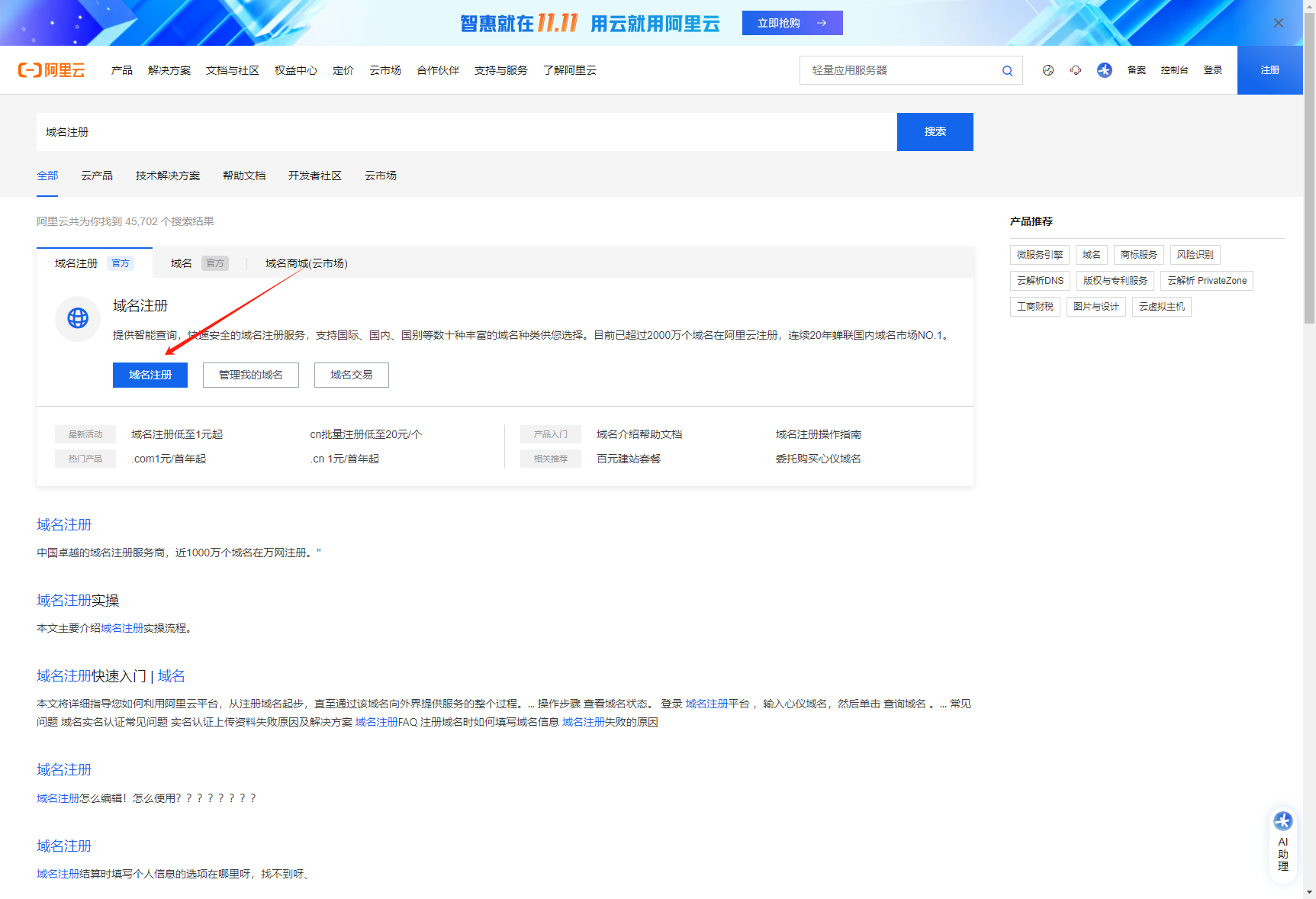Click 管理我的域名 button
Viewport: 1316px width, 899px height.
tap(251, 375)
